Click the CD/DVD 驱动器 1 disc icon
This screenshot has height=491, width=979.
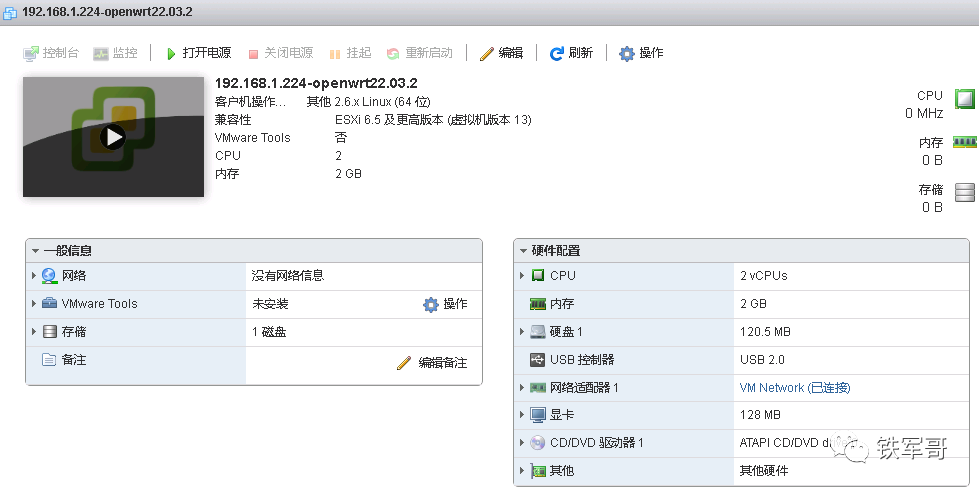click(x=538, y=443)
